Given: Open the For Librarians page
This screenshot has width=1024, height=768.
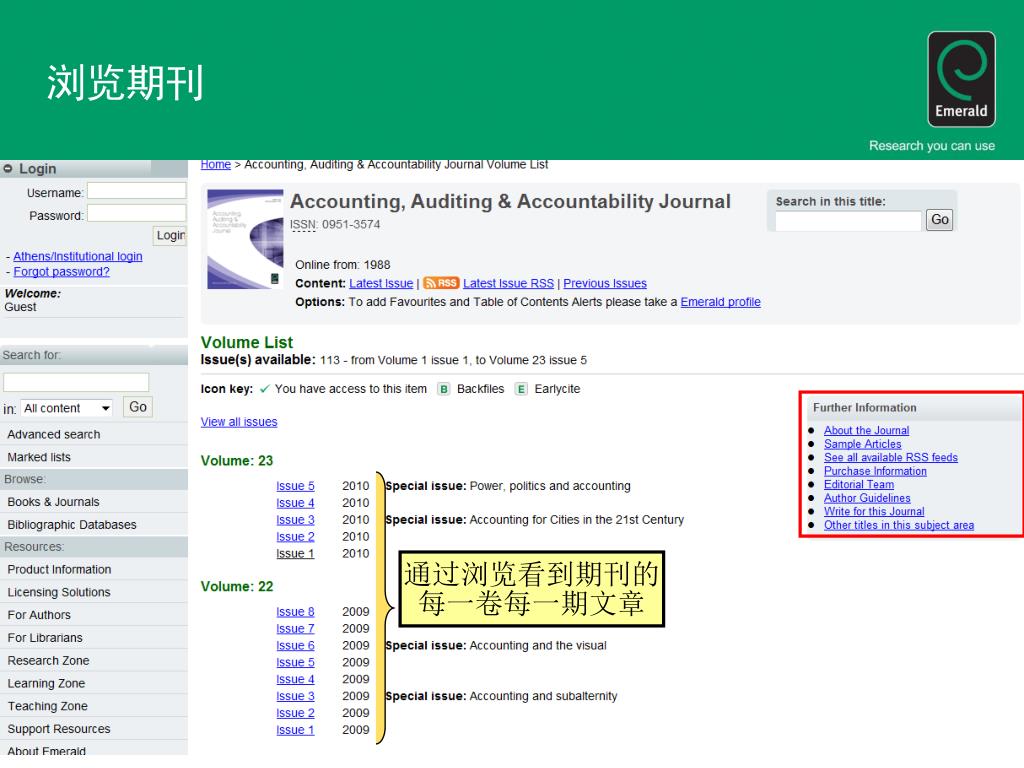Looking at the screenshot, I should point(45,638).
